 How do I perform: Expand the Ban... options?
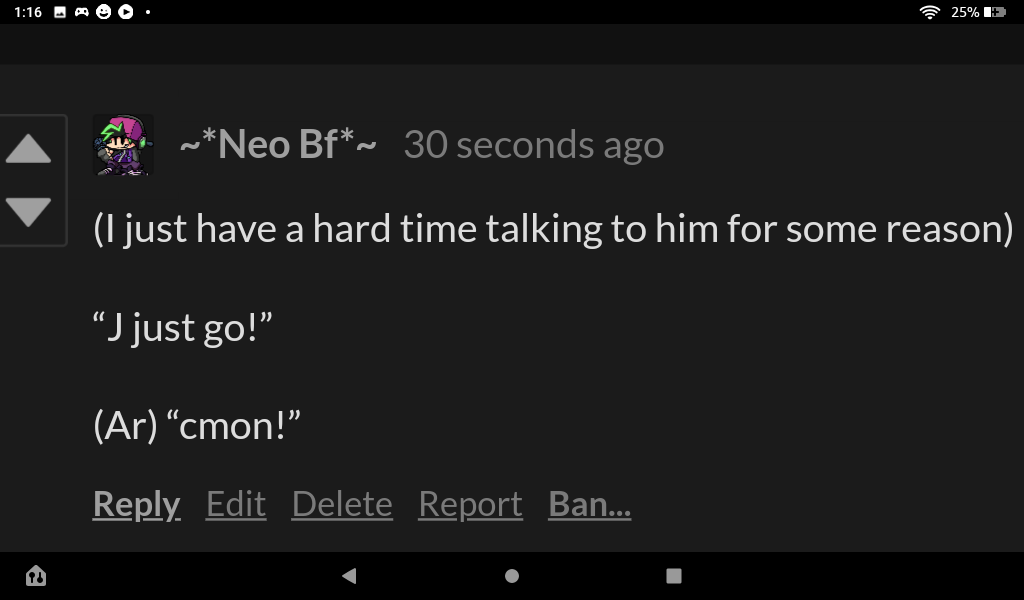pyautogui.click(x=590, y=504)
